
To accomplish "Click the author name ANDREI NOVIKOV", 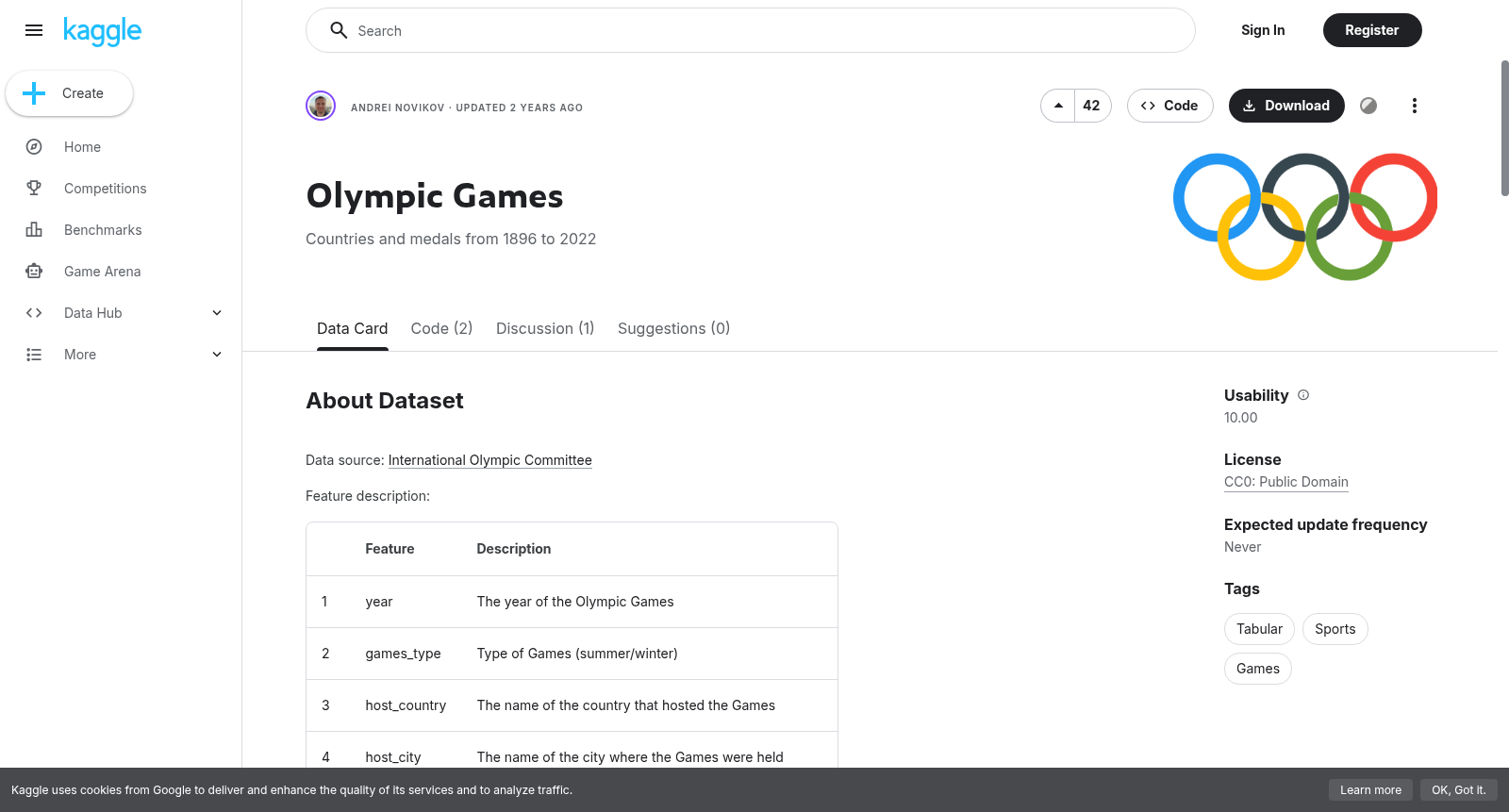I will [x=398, y=108].
